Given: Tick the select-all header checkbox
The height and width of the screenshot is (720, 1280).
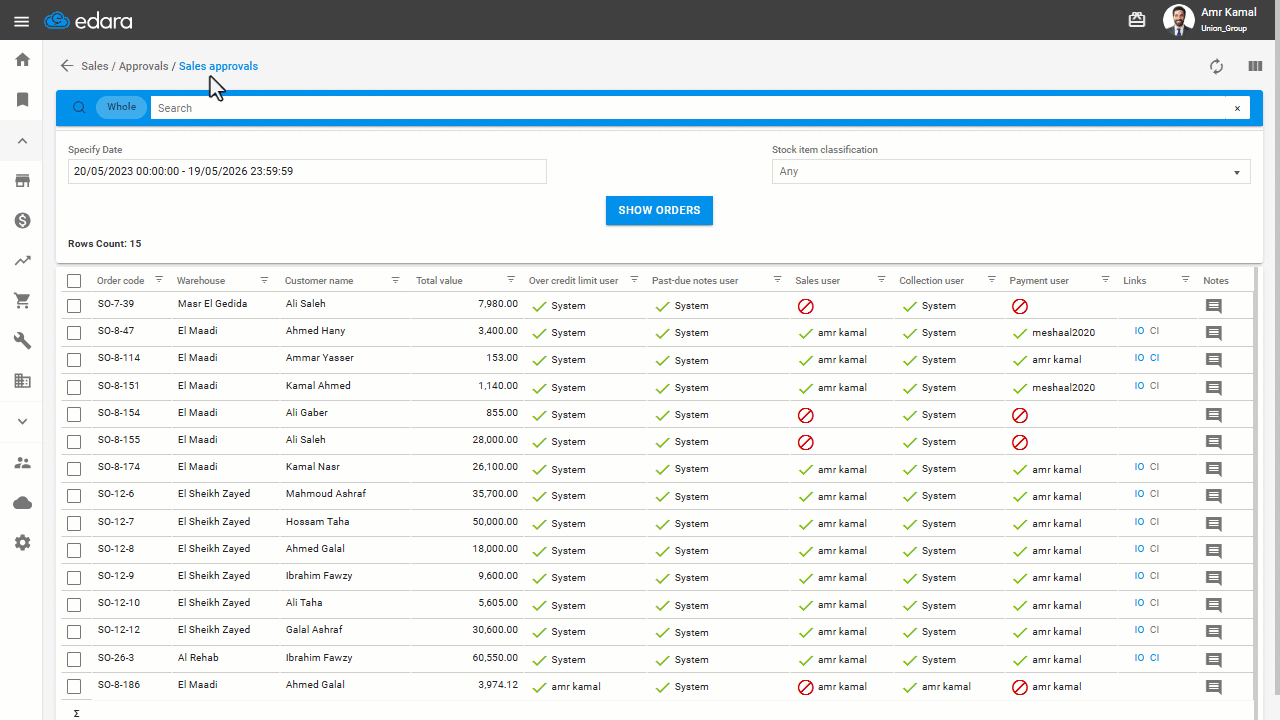Looking at the screenshot, I should (x=74, y=281).
